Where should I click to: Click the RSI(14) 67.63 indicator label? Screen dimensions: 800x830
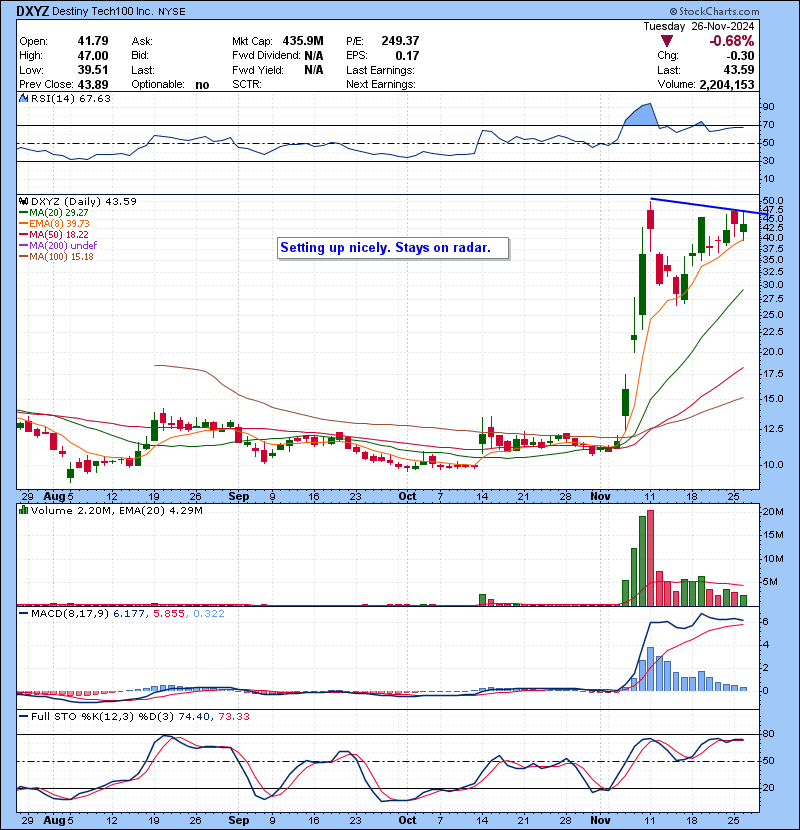pos(71,98)
